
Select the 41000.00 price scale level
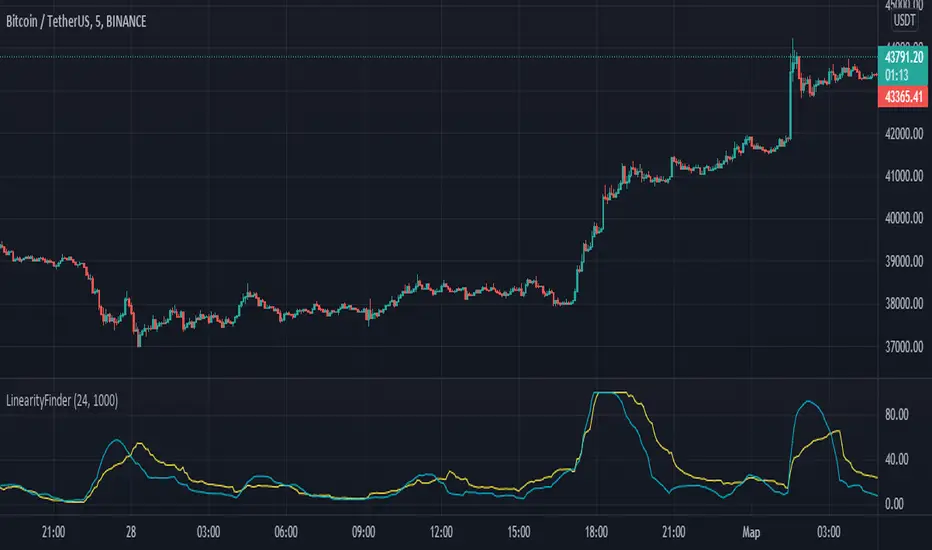coord(904,177)
